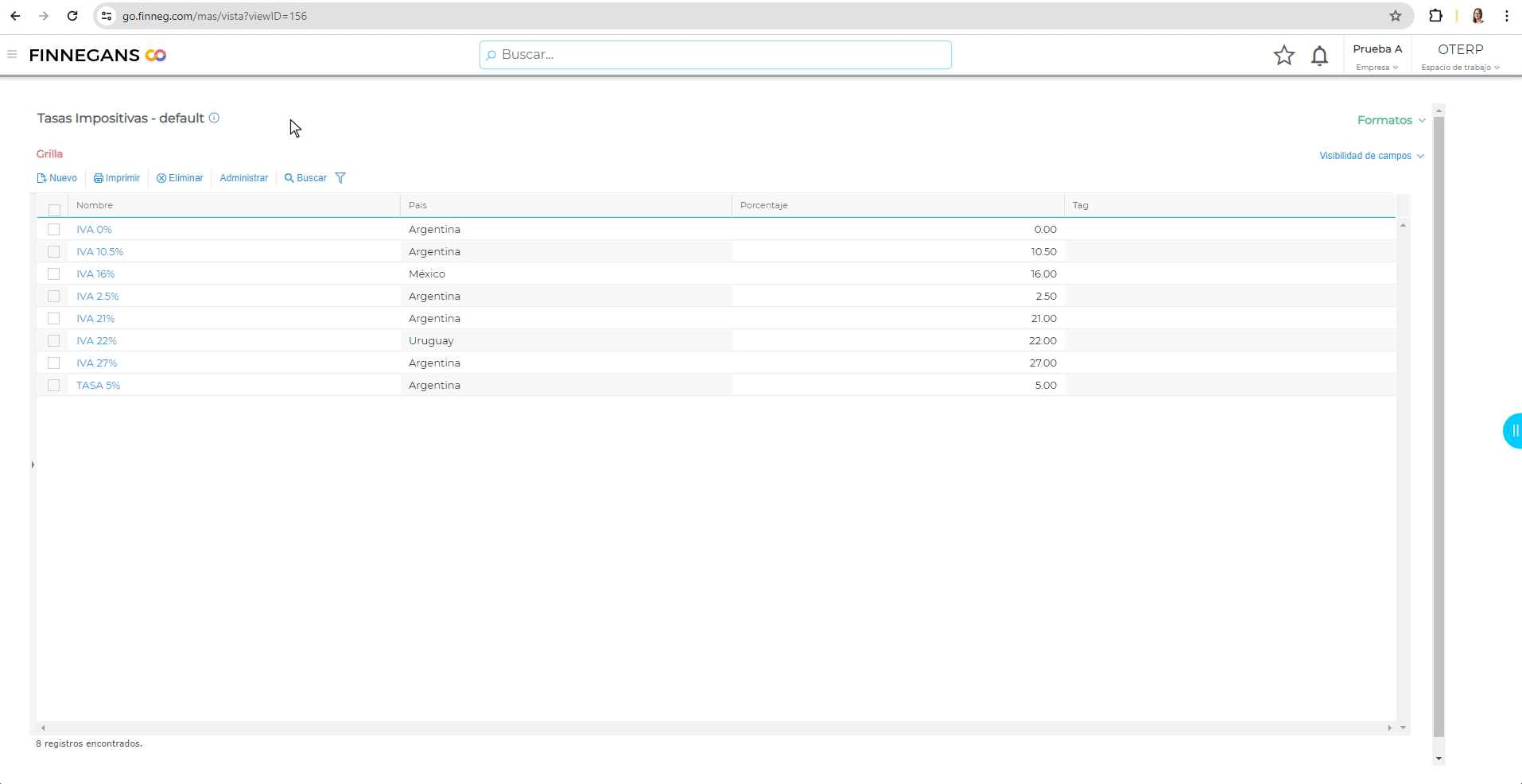Viewport: 1522px width, 784px height.
Task: Expand the Formatos dropdown
Action: [1391, 120]
